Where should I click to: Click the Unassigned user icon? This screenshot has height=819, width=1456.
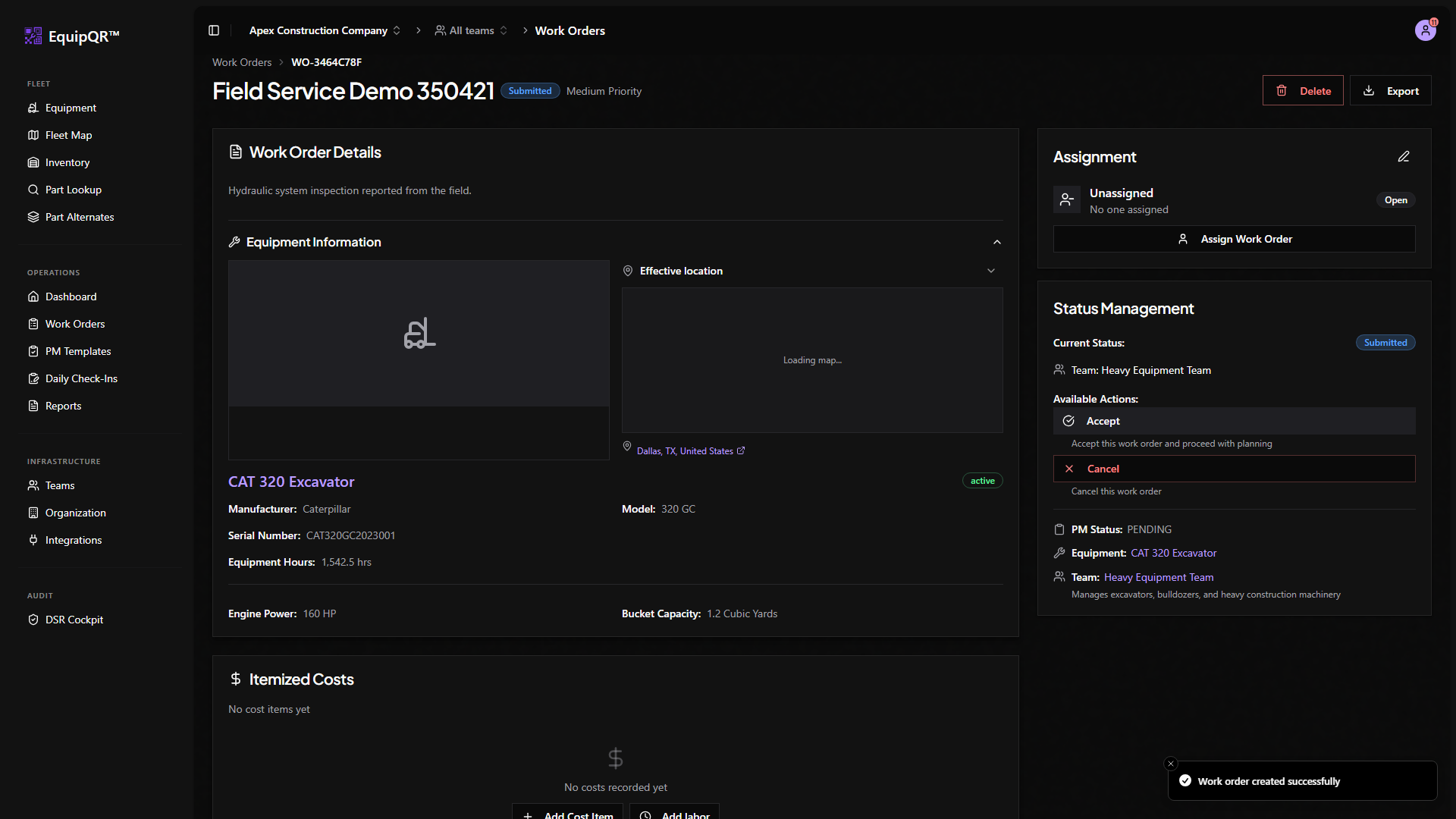coord(1066,200)
